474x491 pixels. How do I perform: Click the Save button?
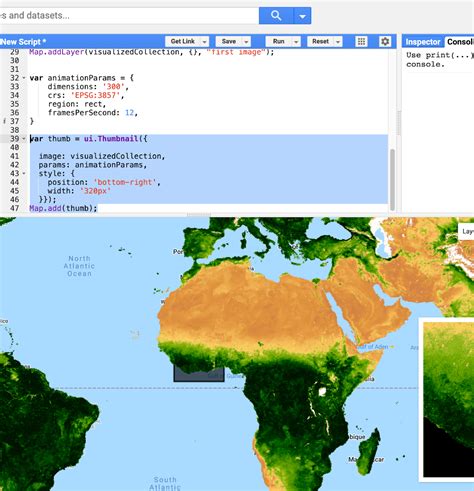point(229,41)
